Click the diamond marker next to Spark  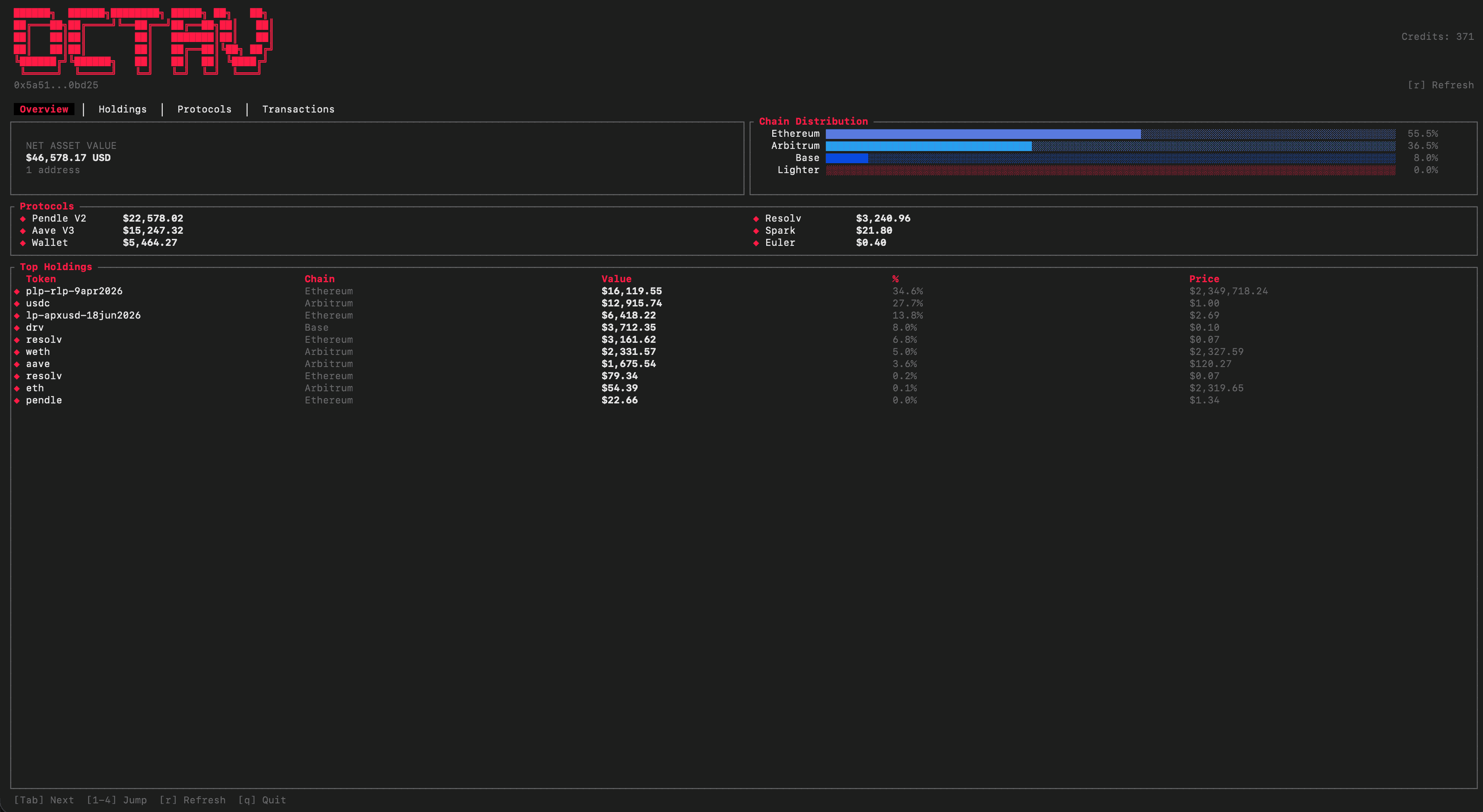(755, 230)
